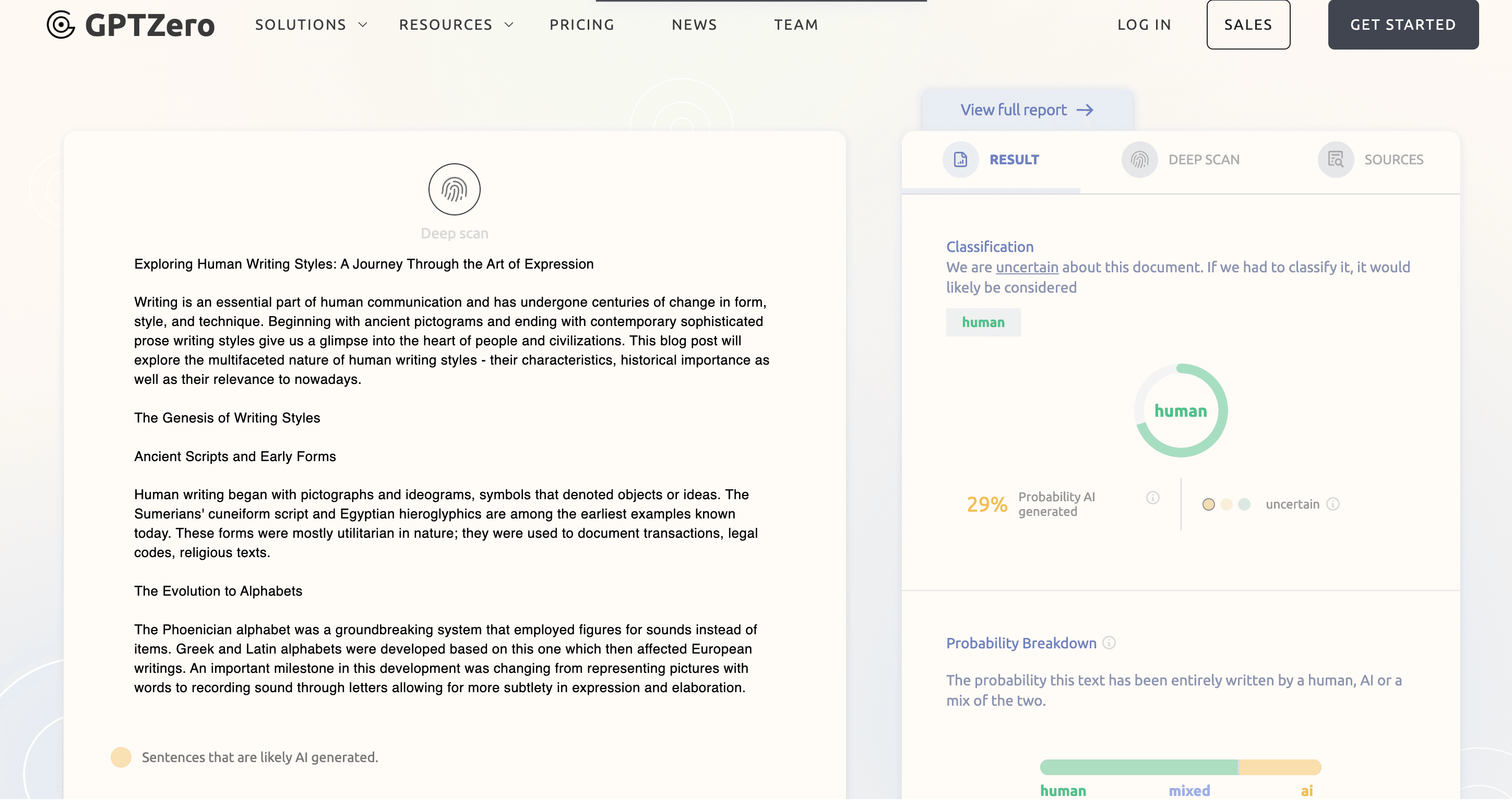Click the Deep scan fingerprint icon
This screenshot has height=809, width=1512.
click(x=454, y=189)
